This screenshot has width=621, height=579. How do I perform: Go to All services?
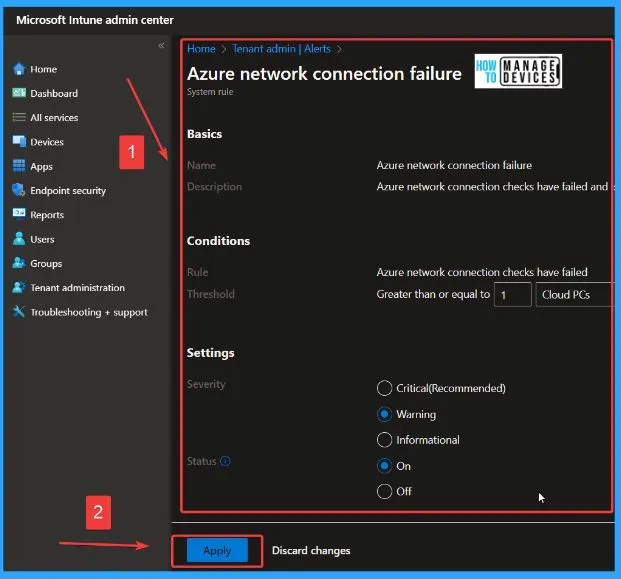[x=54, y=118]
